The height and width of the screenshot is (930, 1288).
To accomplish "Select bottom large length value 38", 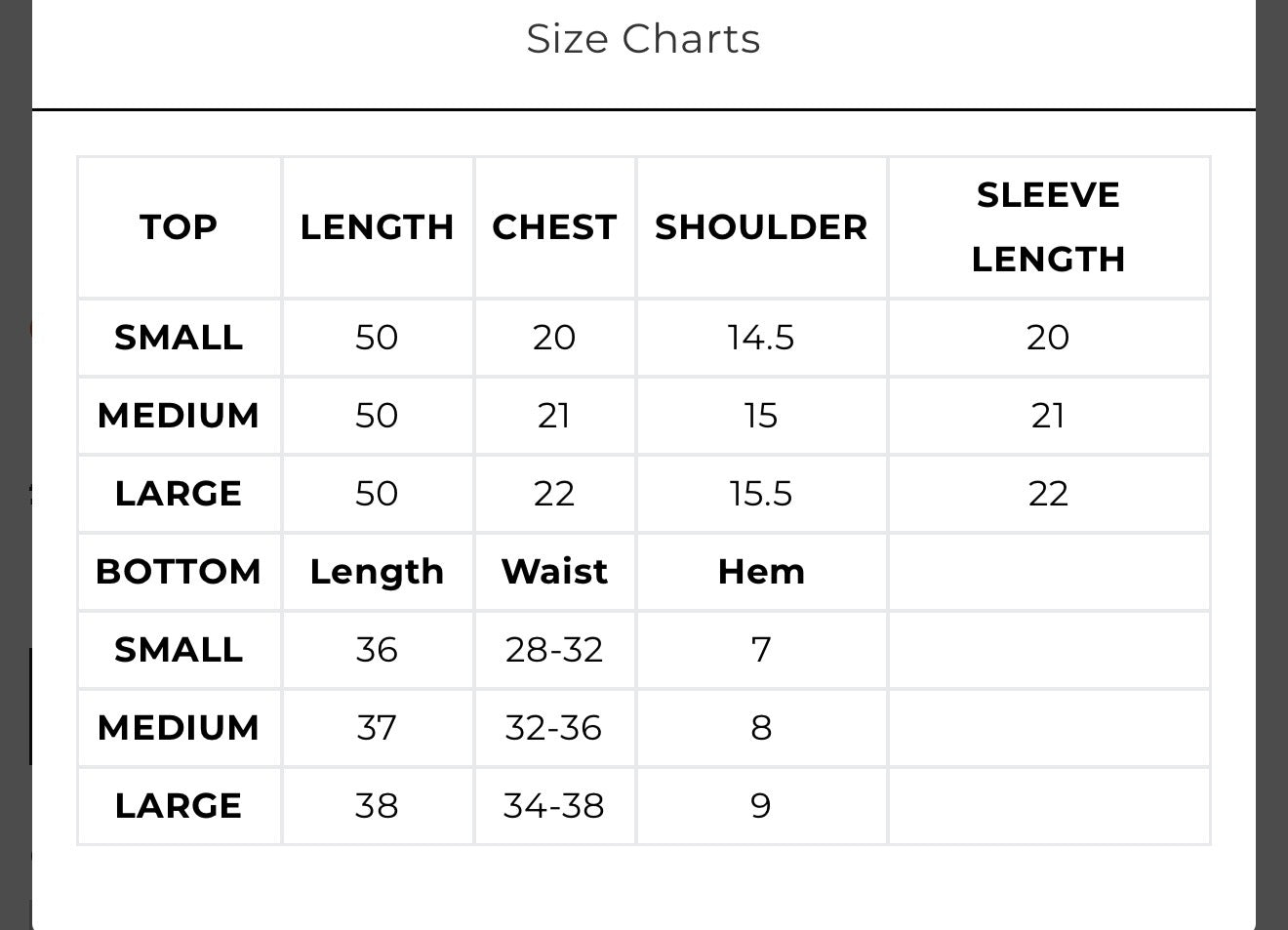I will (377, 806).
